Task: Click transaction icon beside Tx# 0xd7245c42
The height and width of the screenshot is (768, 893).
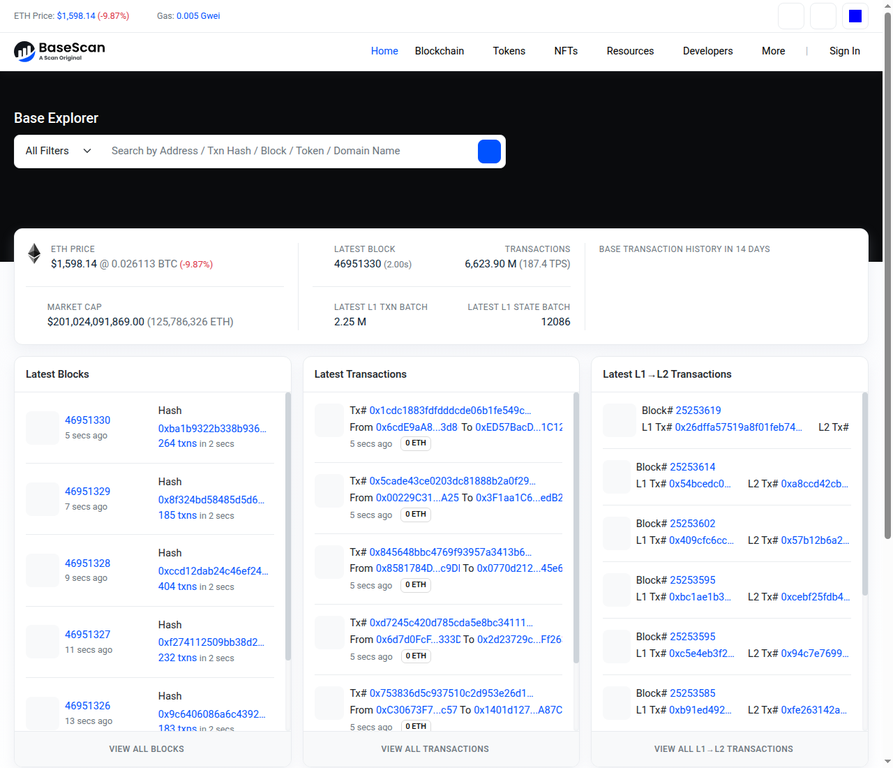Action: [x=329, y=633]
